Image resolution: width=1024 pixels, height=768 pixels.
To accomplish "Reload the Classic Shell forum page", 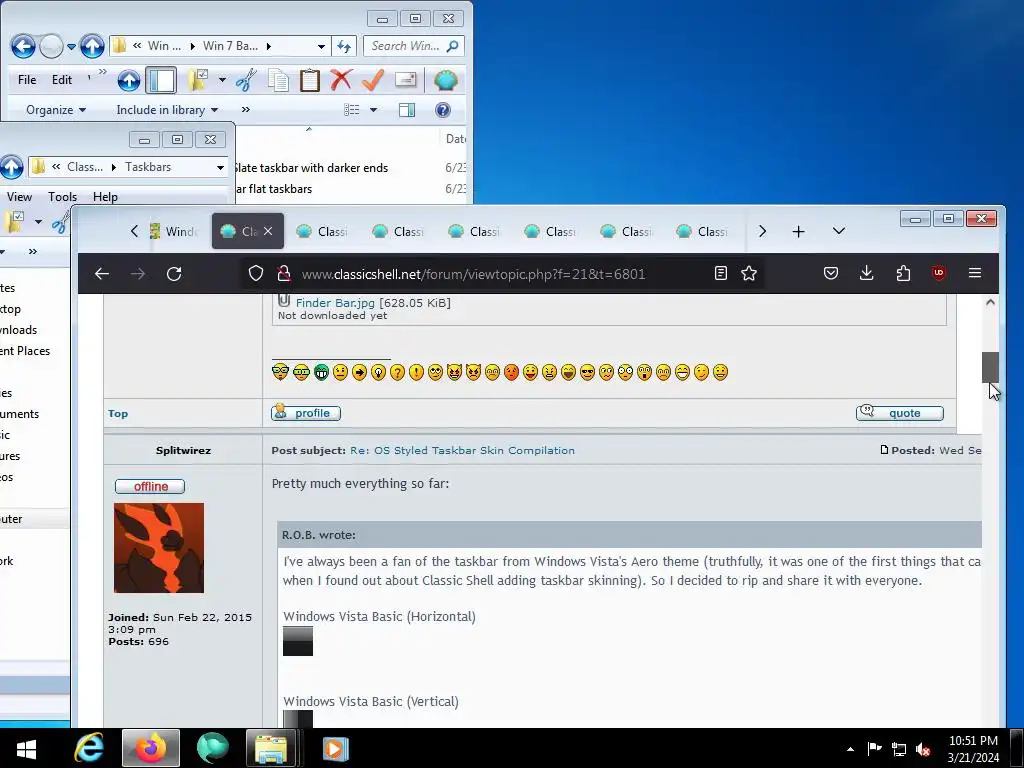I will coord(174,274).
